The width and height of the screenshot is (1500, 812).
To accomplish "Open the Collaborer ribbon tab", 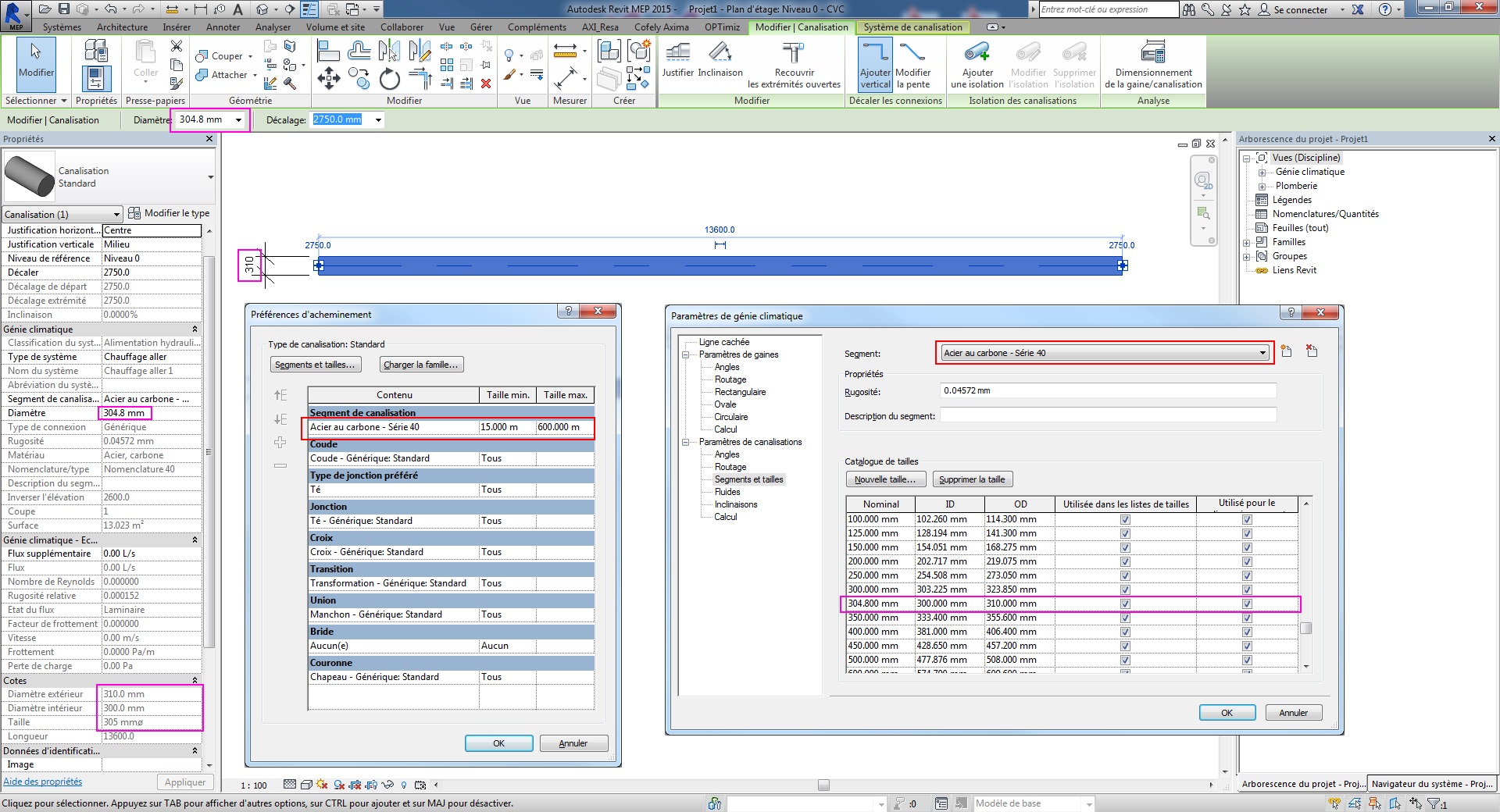I will [x=402, y=27].
